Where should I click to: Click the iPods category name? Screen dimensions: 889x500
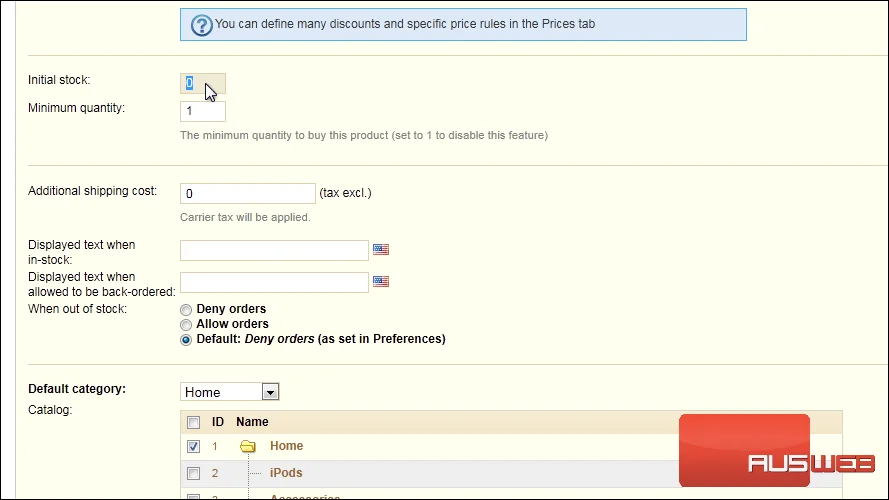tap(286, 472)
